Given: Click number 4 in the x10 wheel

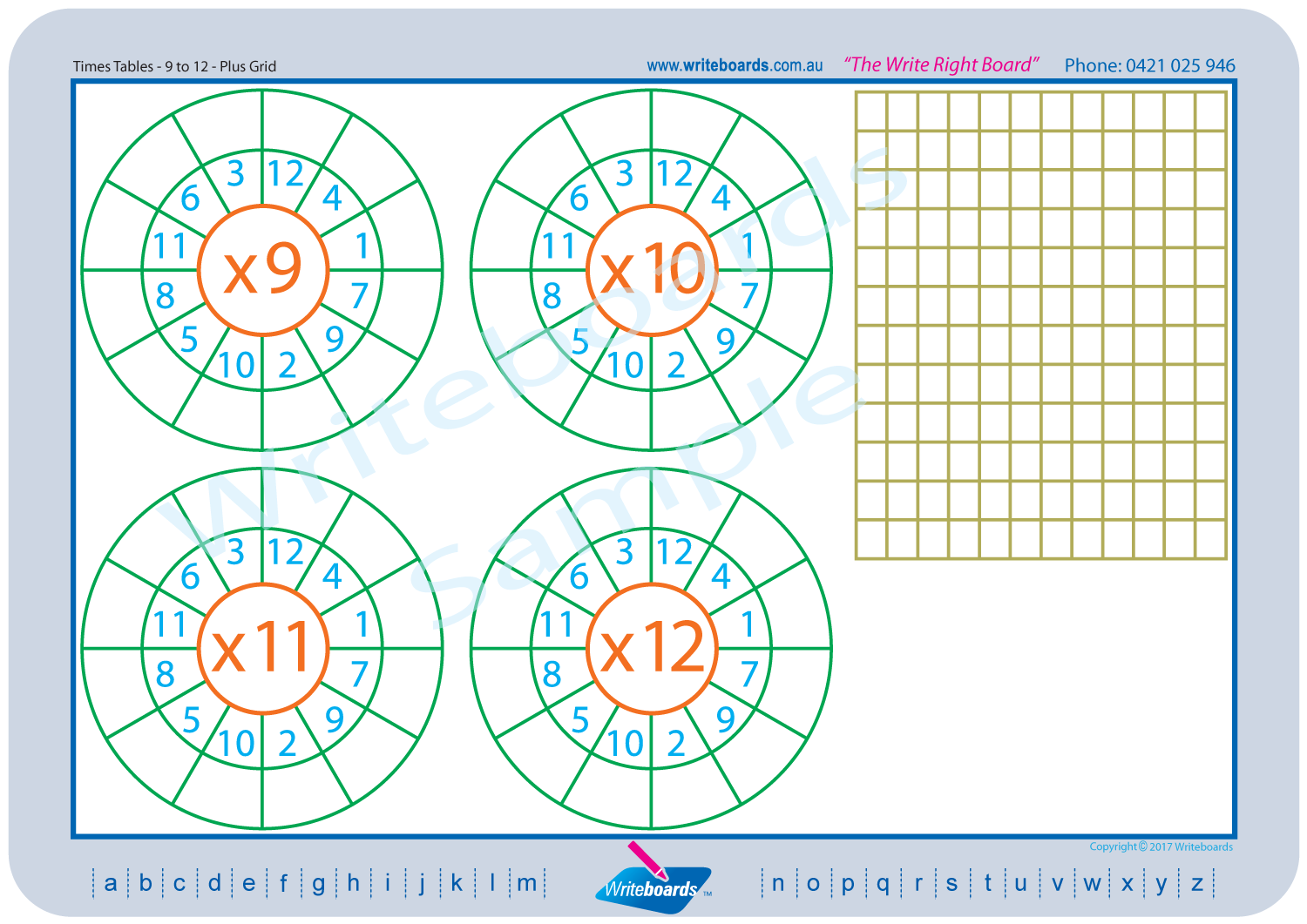Looking at the screenshot, I should tap(721, 199).
